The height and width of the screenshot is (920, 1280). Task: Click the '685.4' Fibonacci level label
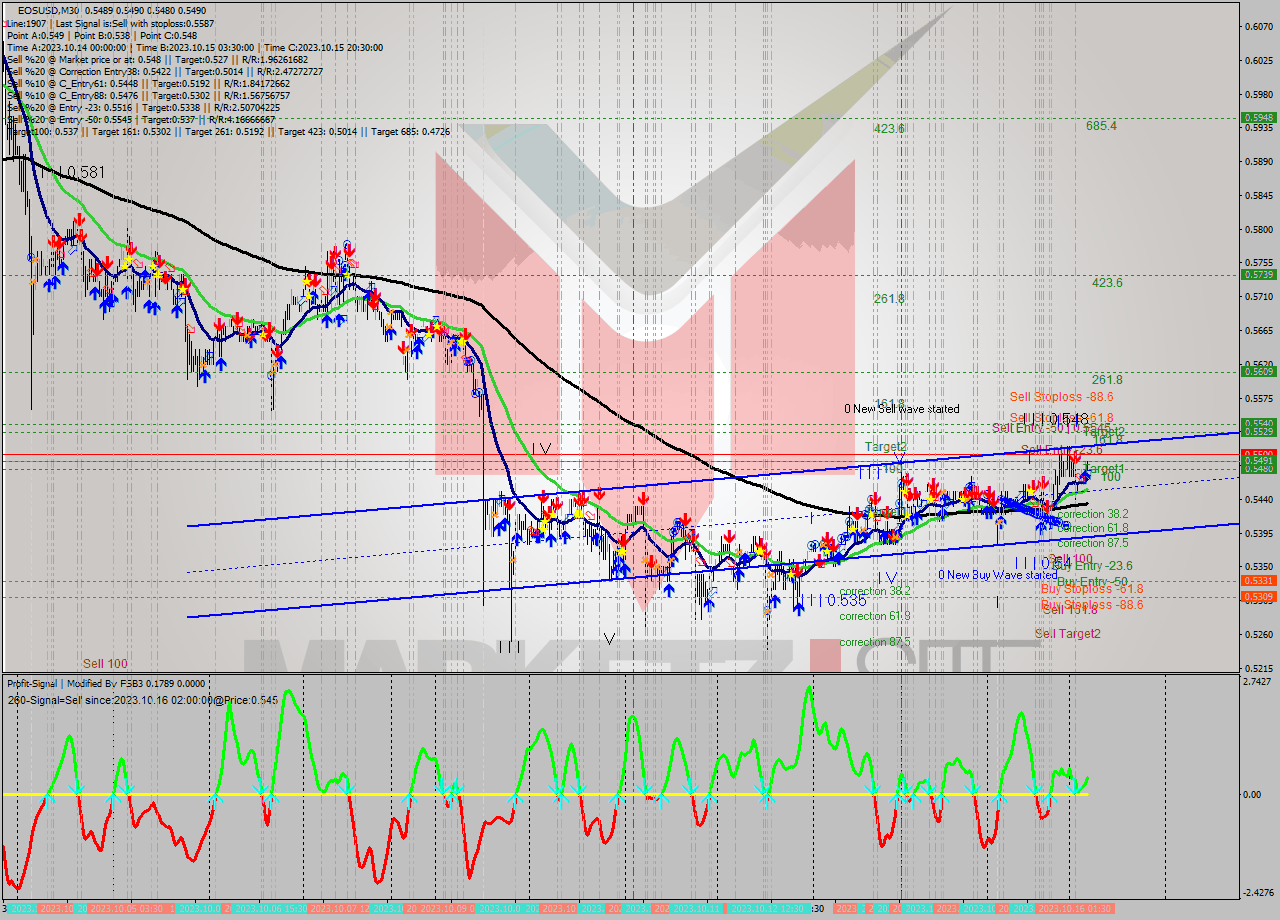point(1101,126)
